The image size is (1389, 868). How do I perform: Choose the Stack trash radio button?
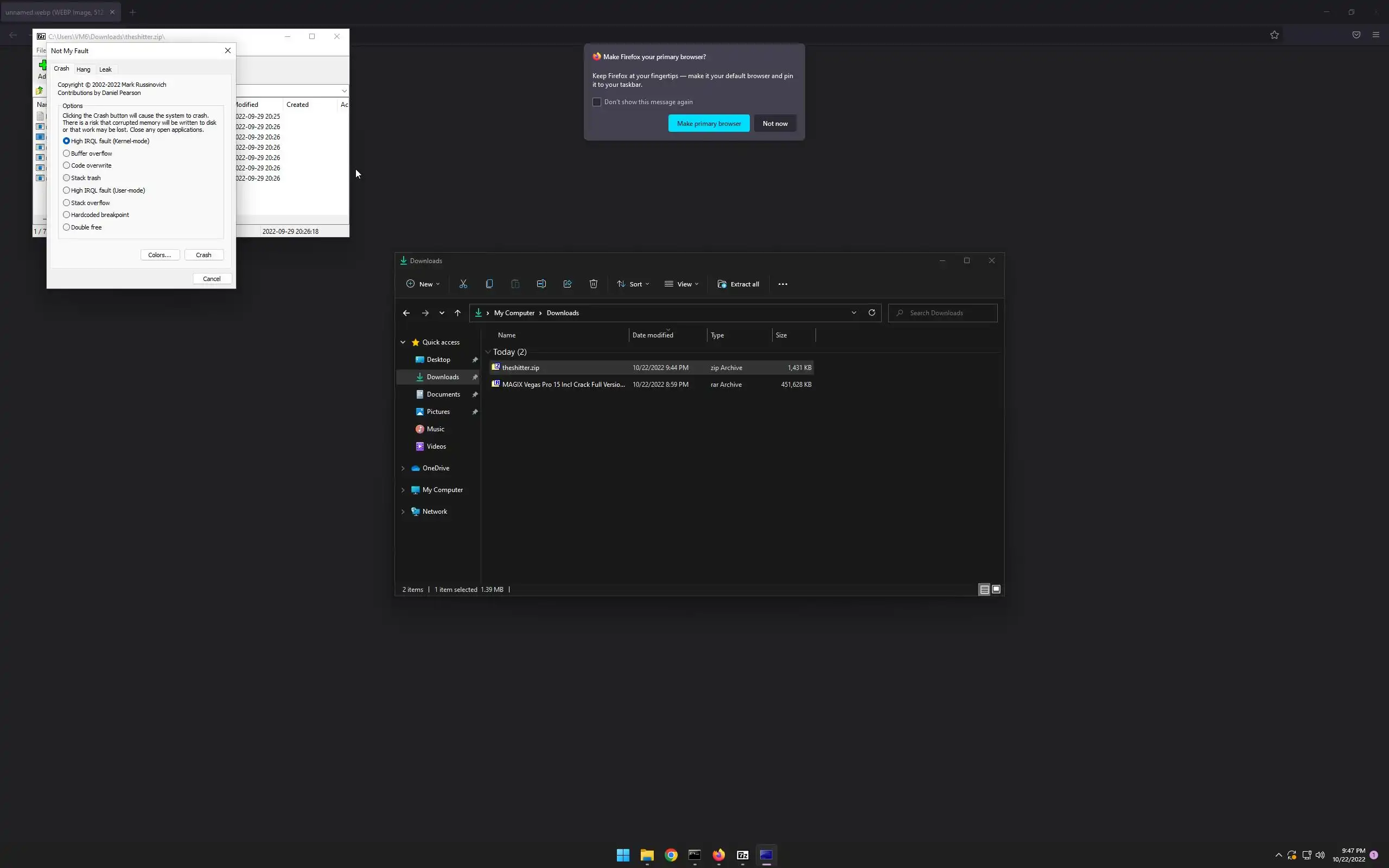[67, 178]
